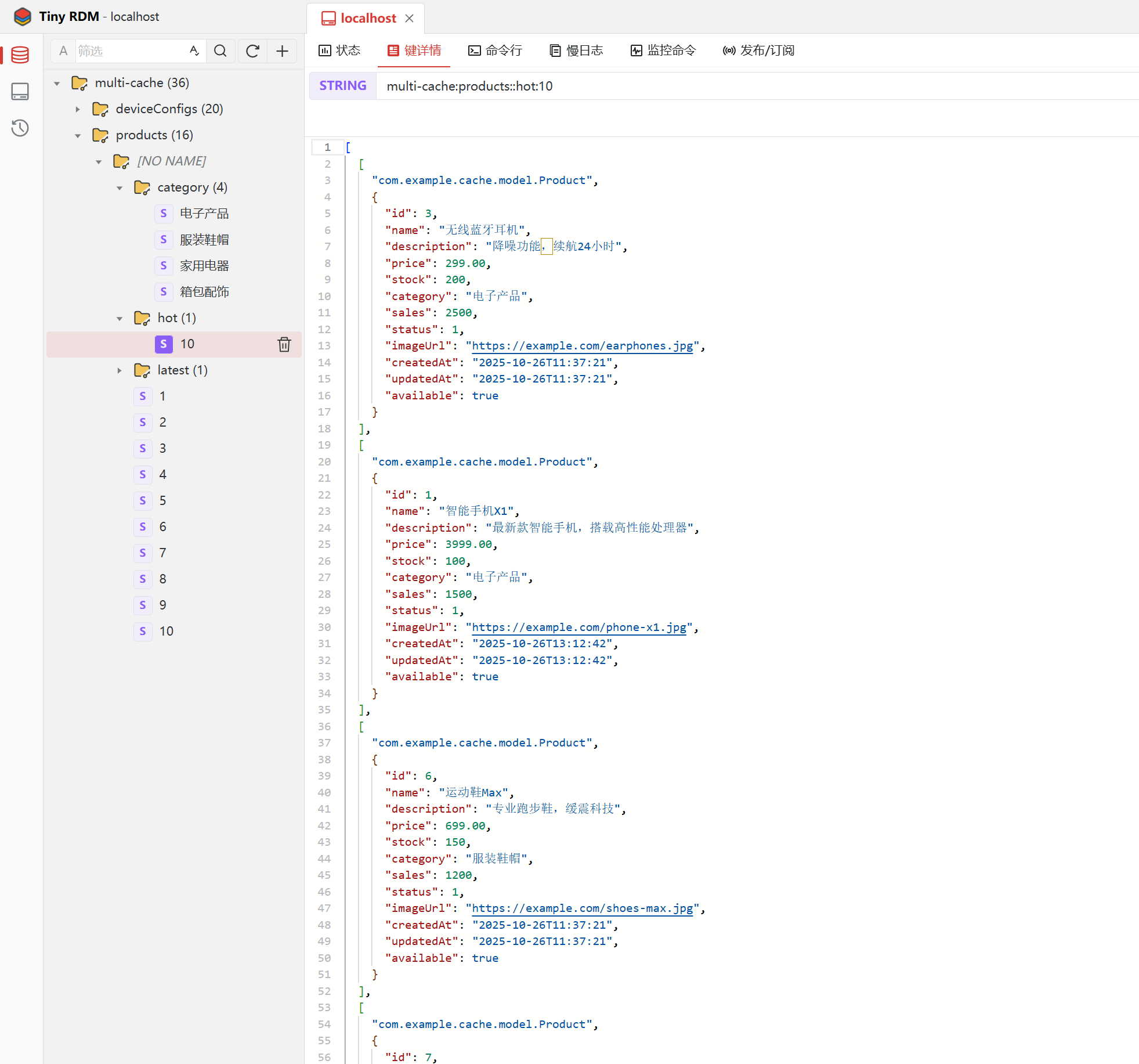
Task: Open the command history clock icon
Action: click(20, 128)
